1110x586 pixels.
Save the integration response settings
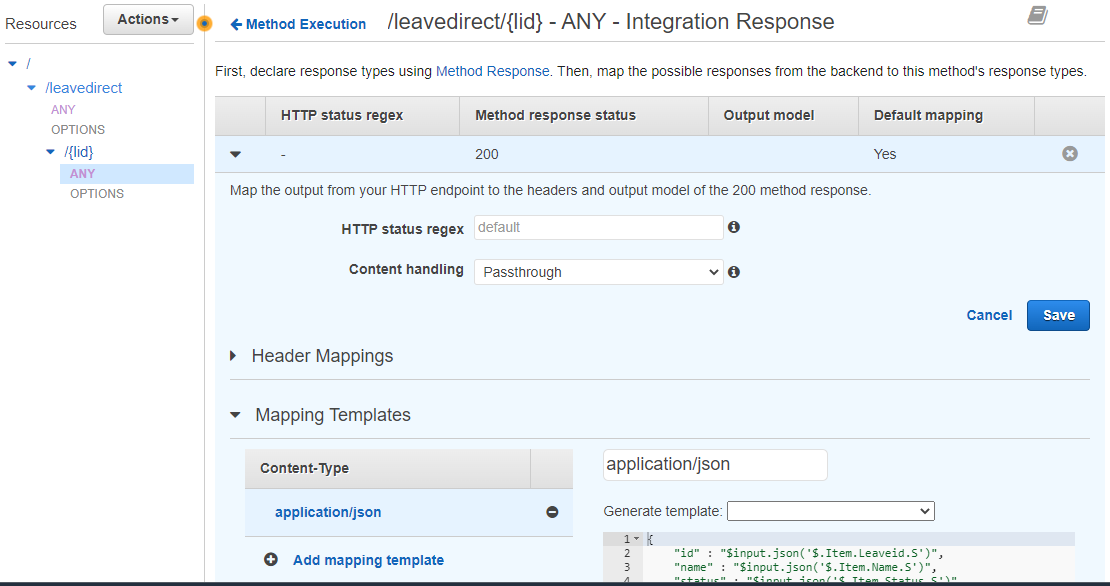(x=1057, y=315)
